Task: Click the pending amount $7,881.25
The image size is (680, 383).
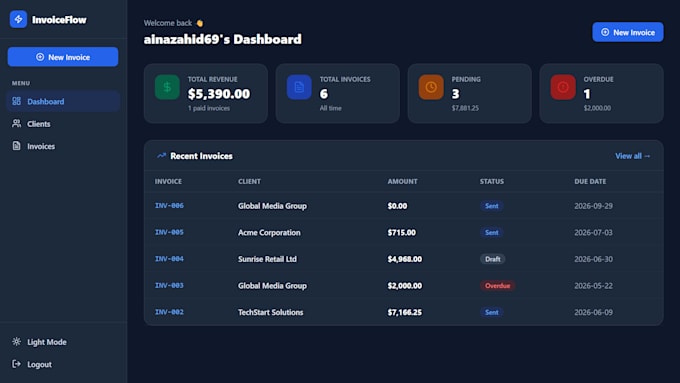Action: pyautogui.click(x=465, y=108)
